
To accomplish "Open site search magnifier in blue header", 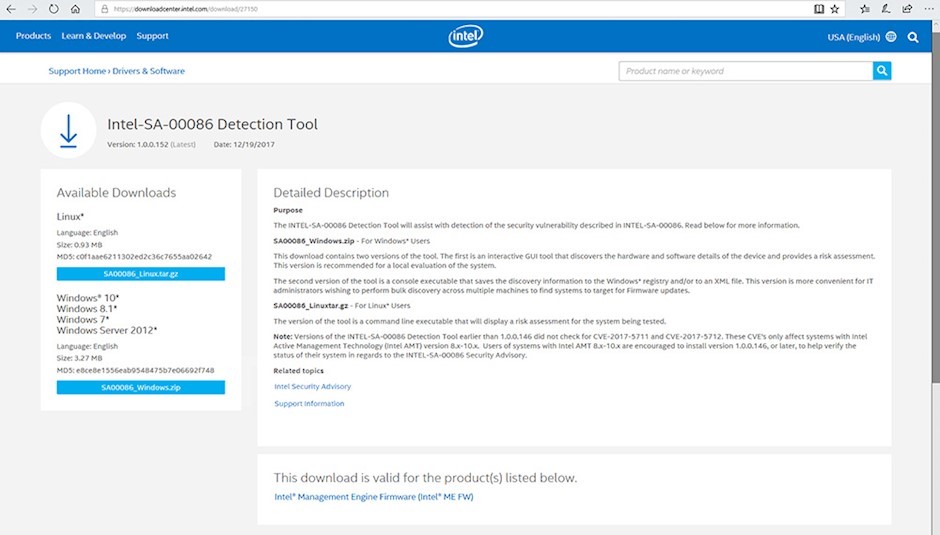I will coord(913,37).
